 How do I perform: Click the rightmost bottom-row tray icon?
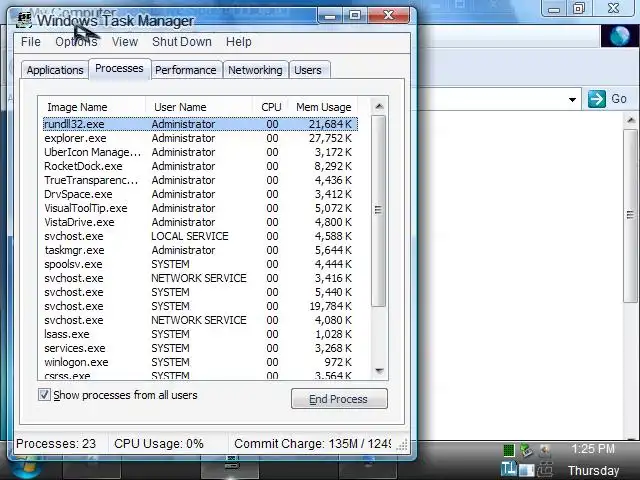pyautogui.click(x=545, y=469)
